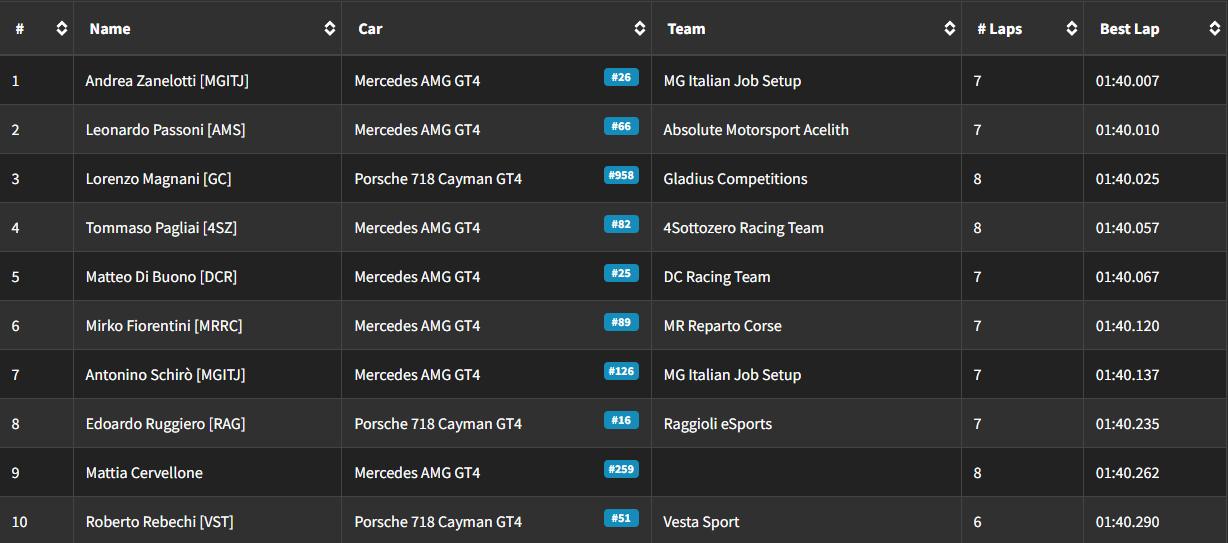Screen dimensions: 1228x543
Task: Click the #26 car number badge
Action: click(621, 77)
